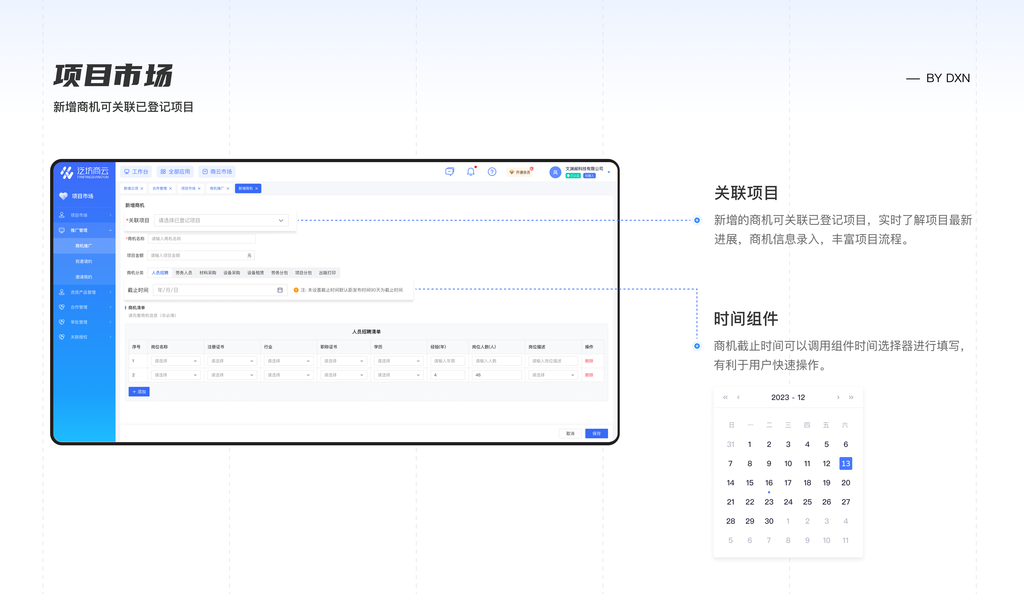
Task: Open the help question-mark icon
Action: point(492,172)
